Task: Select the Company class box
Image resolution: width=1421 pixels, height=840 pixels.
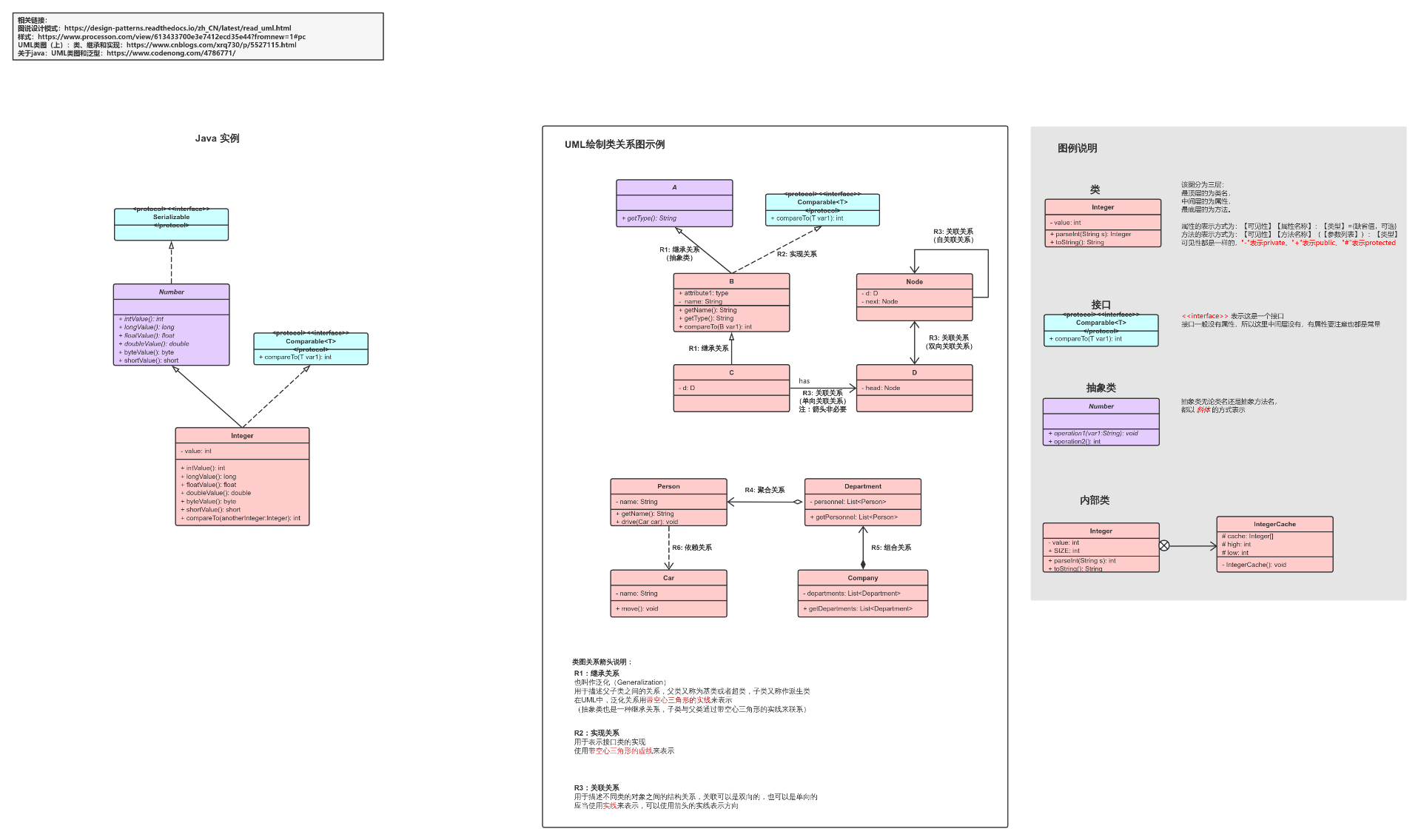Action: pos(862,592)
